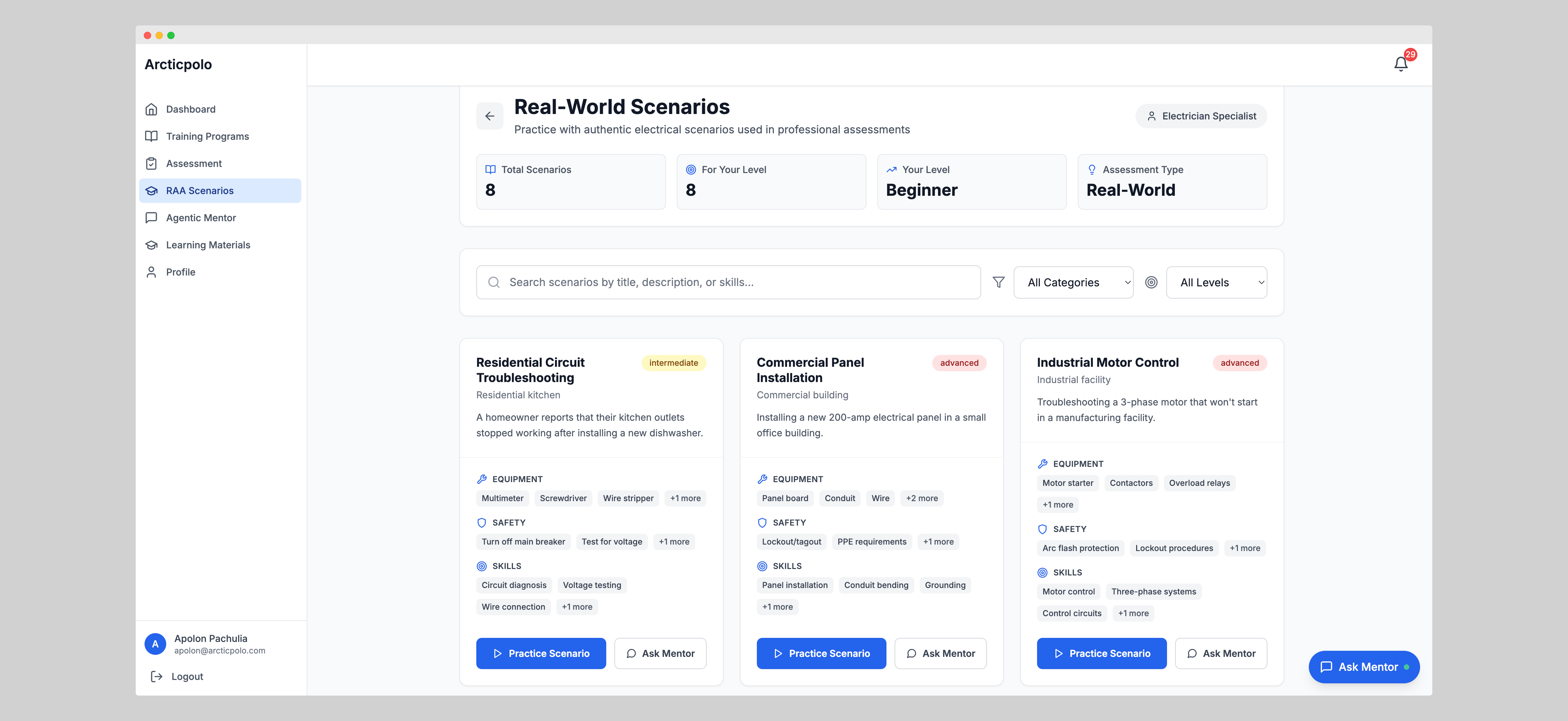Open the All Categories dropdown
This screenshot has width=1568, height=721.
pyautogui.click(x=1073, y=282)
